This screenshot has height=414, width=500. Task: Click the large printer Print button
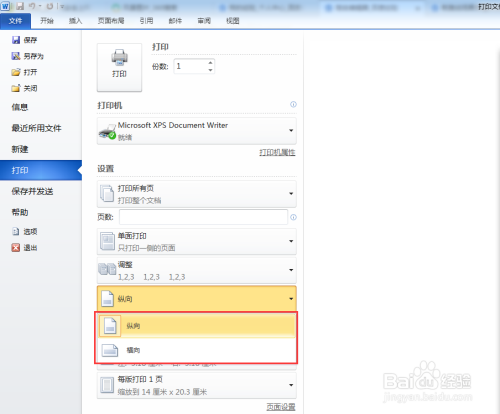point(119,67)
